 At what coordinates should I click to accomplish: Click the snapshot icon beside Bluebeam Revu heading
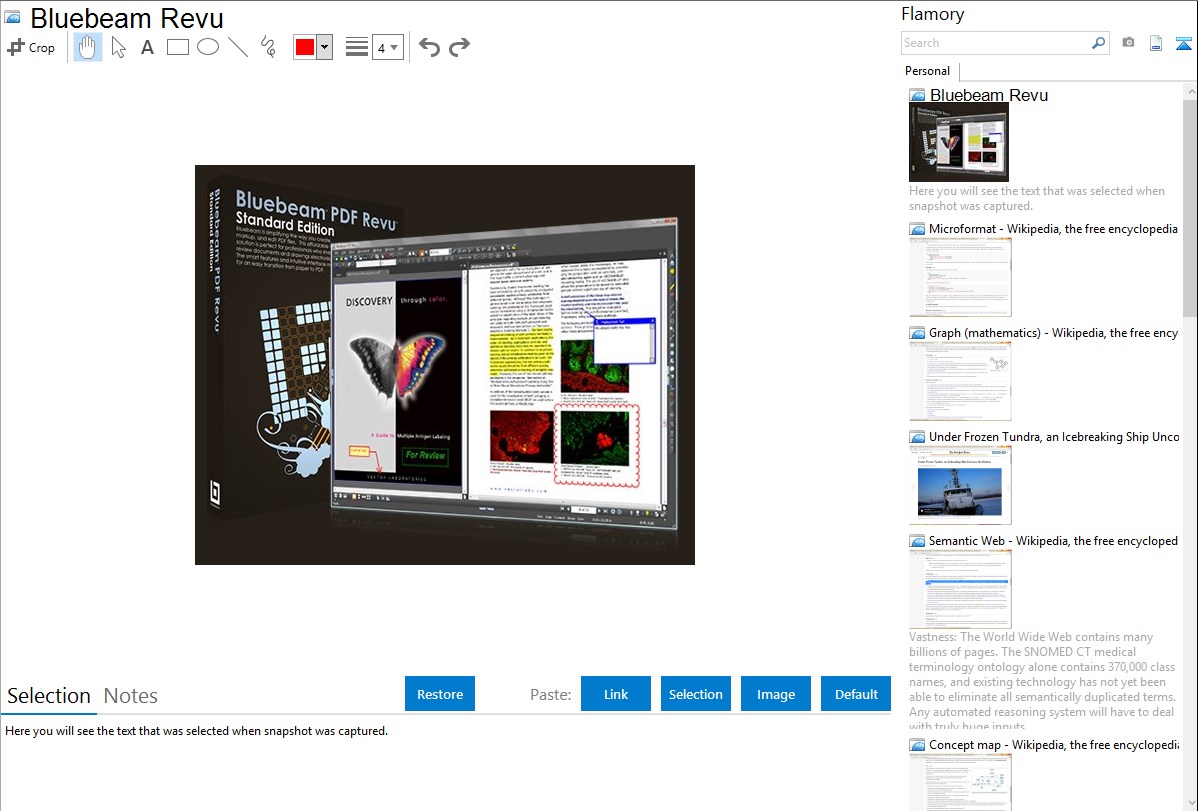[12, 17]
